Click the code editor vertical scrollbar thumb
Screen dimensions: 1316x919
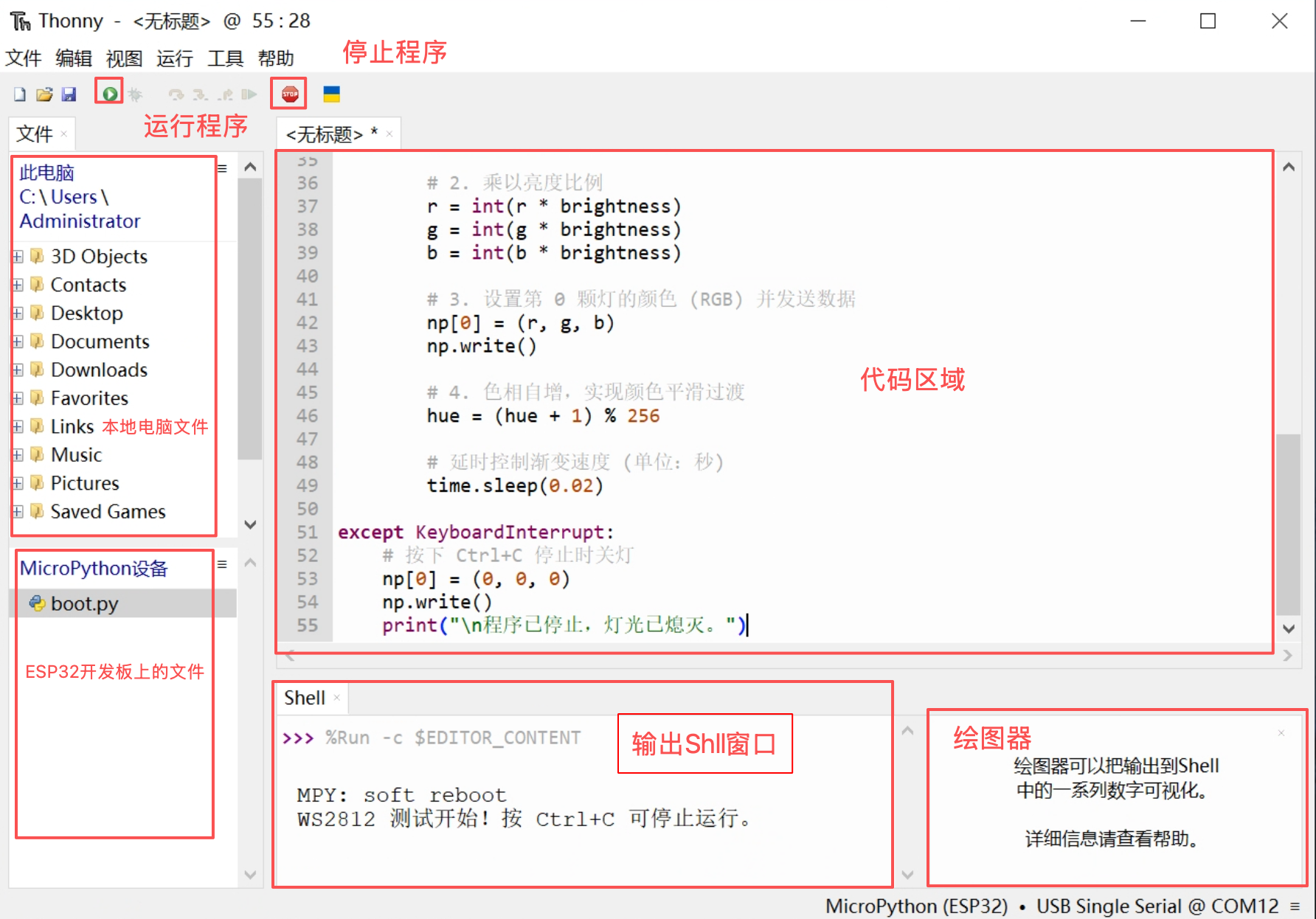pos(1289,524)
